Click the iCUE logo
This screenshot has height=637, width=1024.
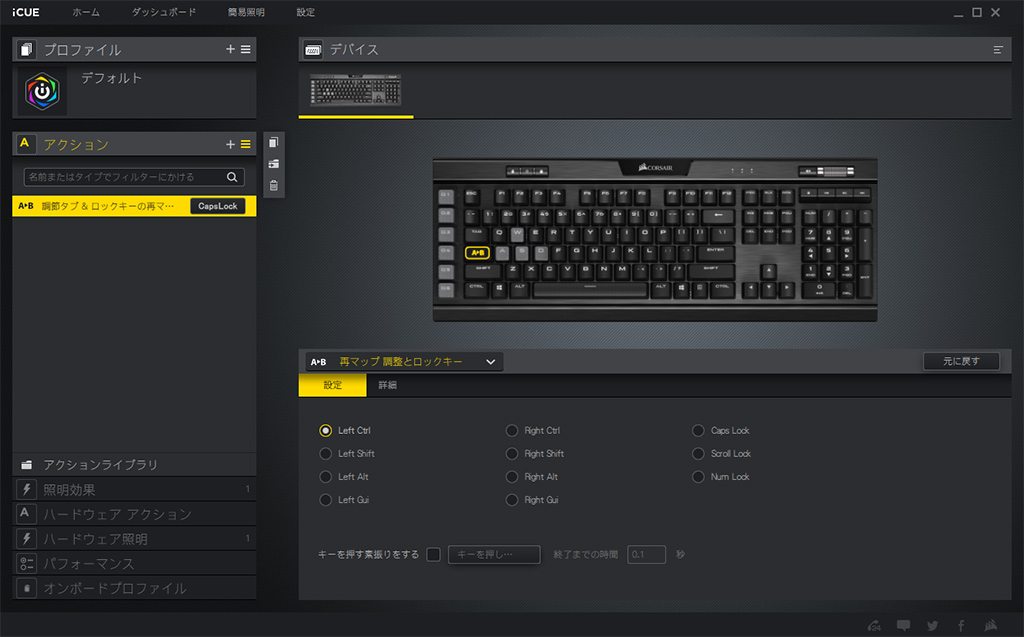click(x=25, y=12)
